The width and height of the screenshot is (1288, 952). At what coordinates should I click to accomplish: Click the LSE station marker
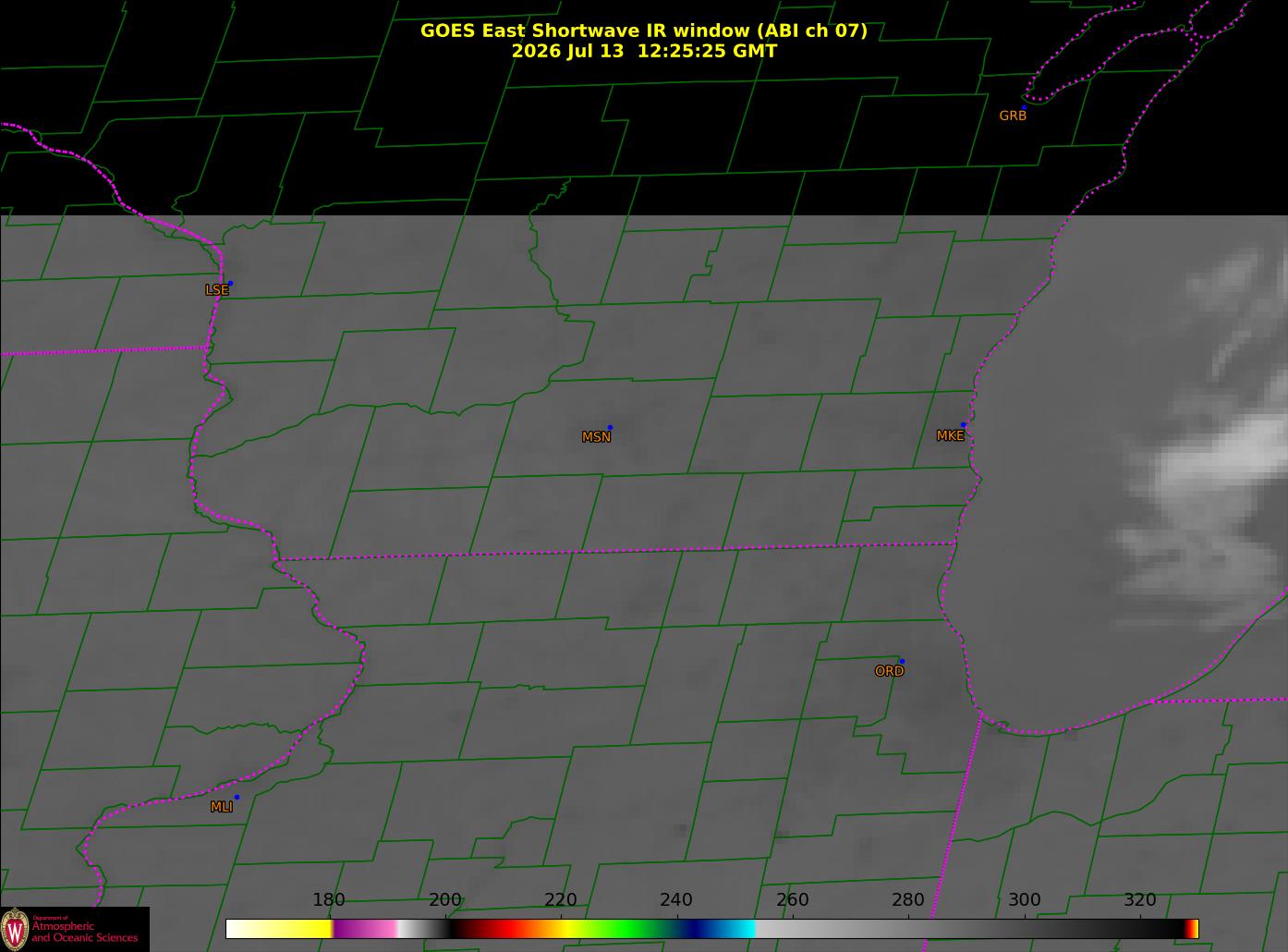(x=230, y=283)
